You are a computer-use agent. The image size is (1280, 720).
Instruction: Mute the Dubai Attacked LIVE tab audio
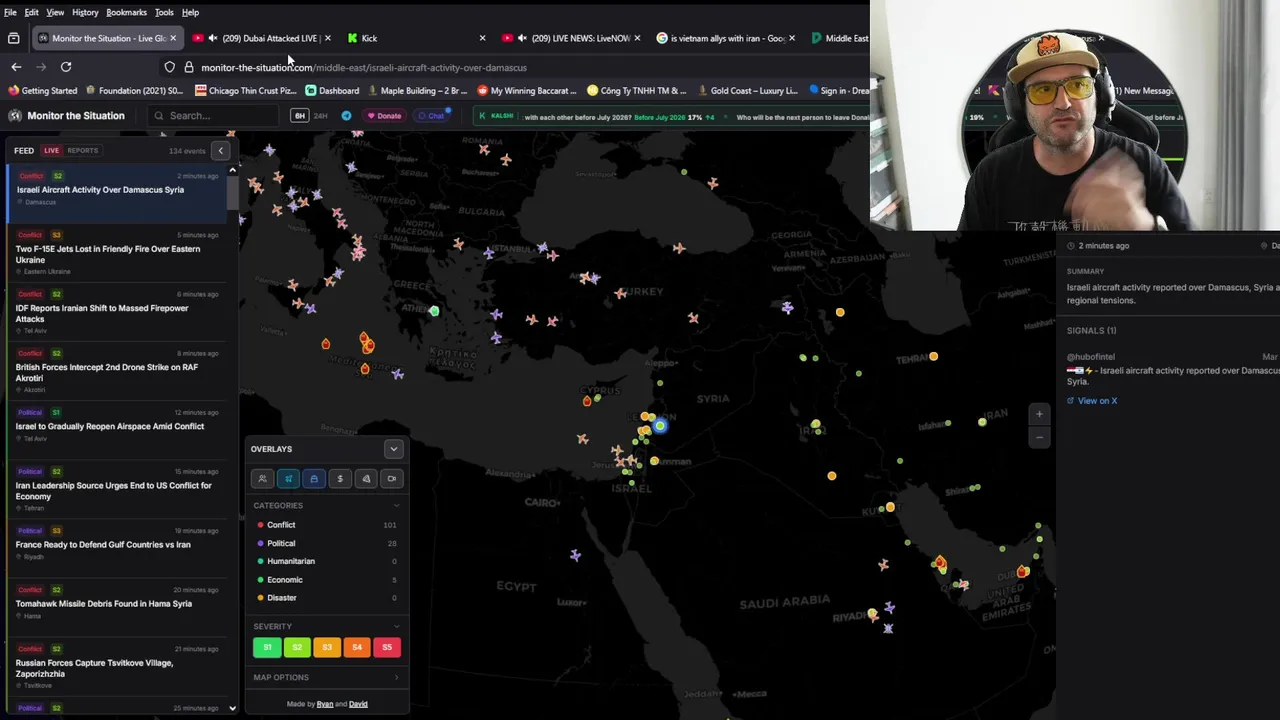coord(212,38)
